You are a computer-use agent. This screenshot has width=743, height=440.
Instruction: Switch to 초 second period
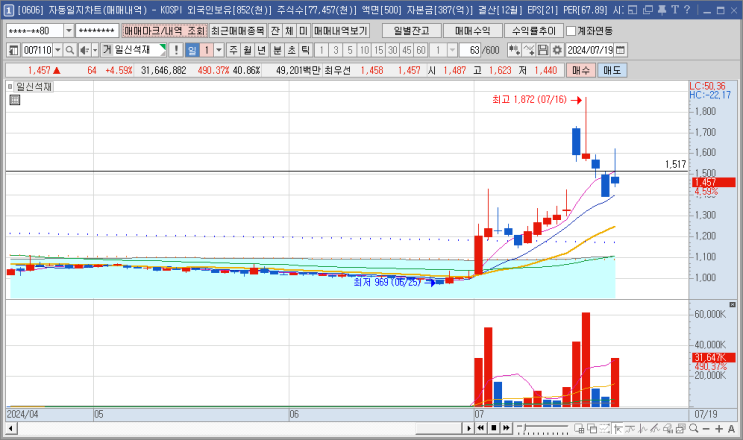tap(291, 50)
